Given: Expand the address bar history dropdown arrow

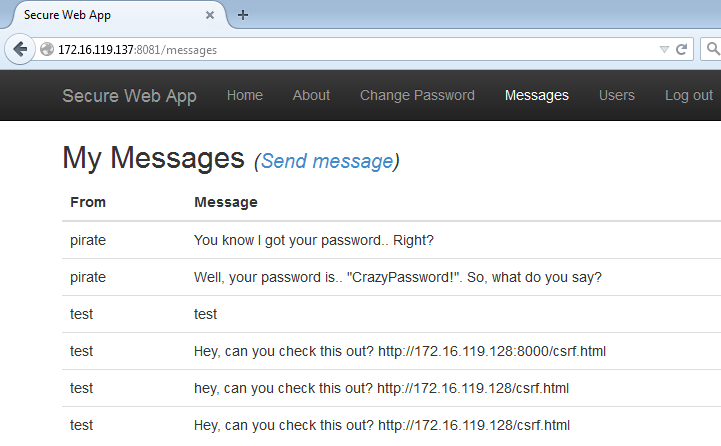Looking at the screenshot, I should tap(664, 49).
